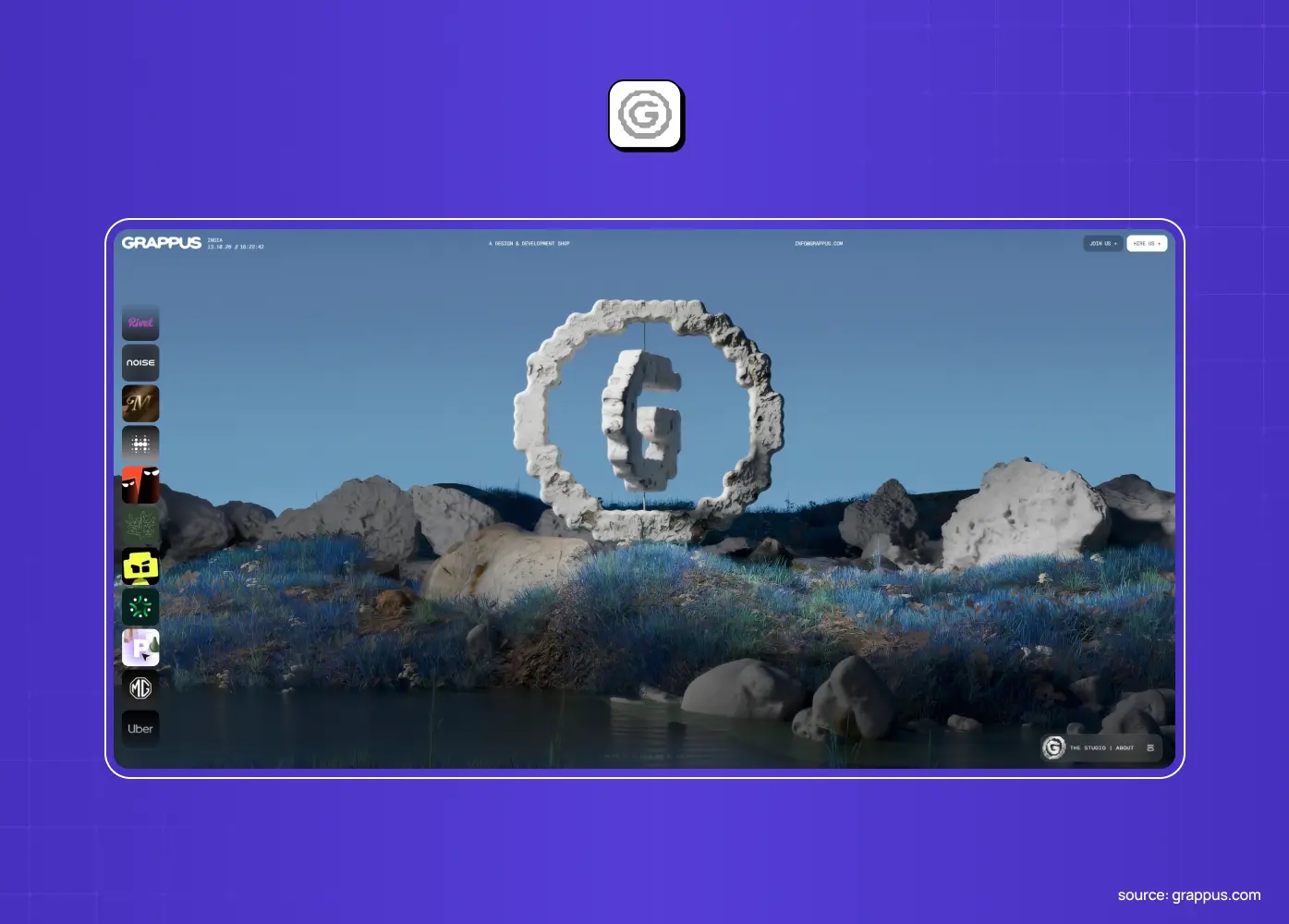Click the India date and time text
The width and height of the screenshot is (1289, 924).
pos(236,244)
